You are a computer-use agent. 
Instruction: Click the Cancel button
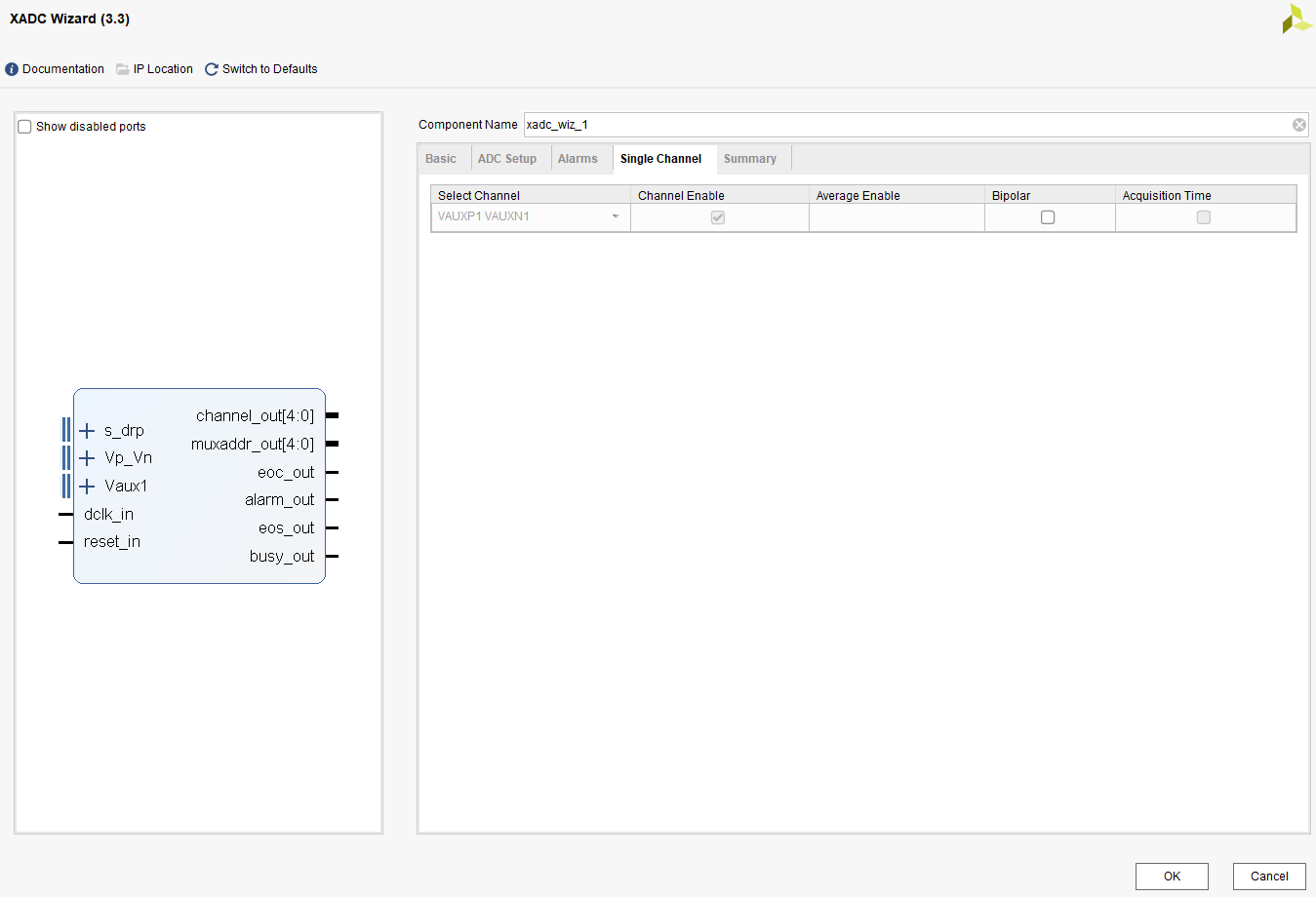pyautogui.click(x=1268, y=877)
